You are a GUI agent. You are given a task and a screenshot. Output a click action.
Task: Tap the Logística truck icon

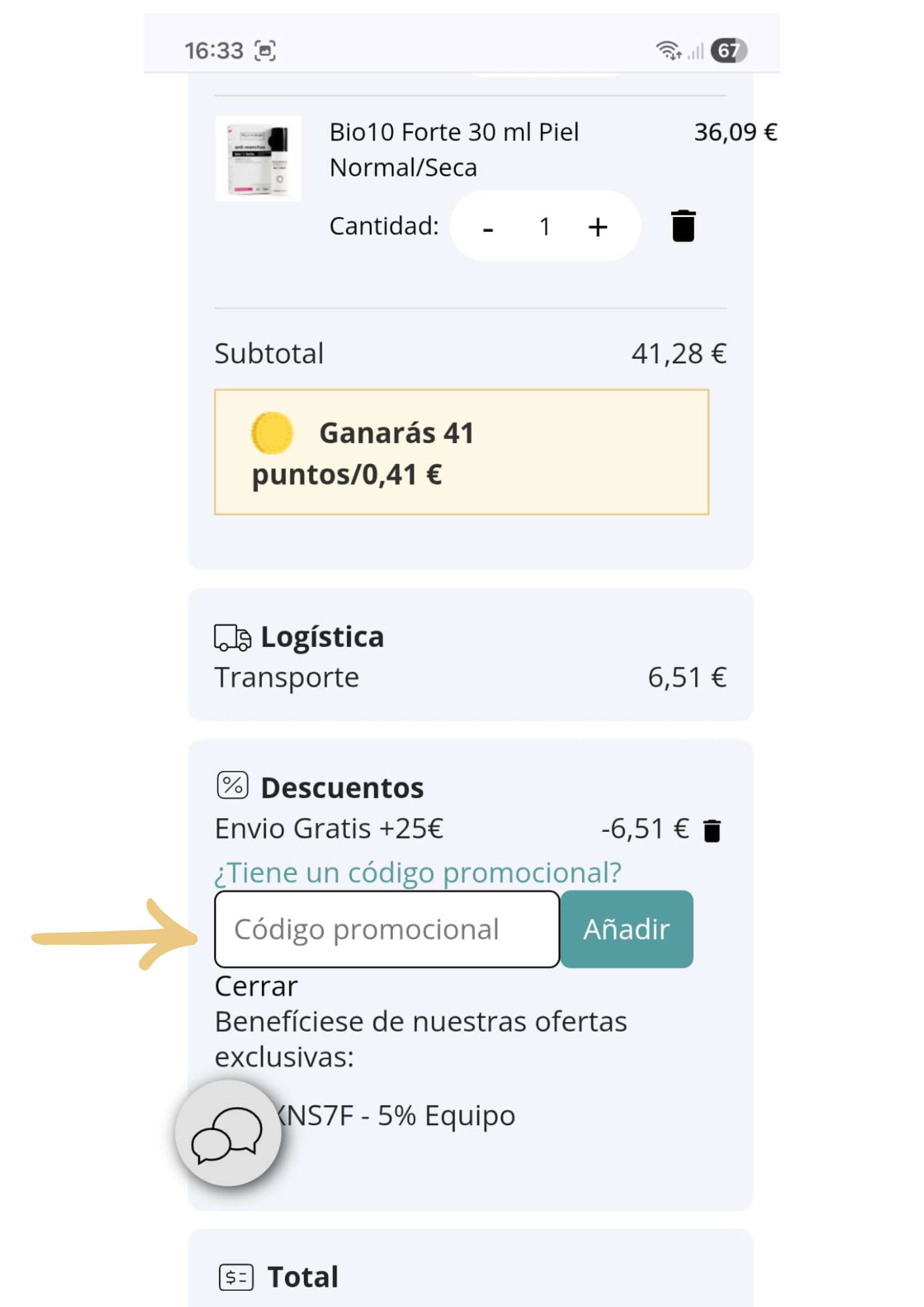tap(232, 637)
